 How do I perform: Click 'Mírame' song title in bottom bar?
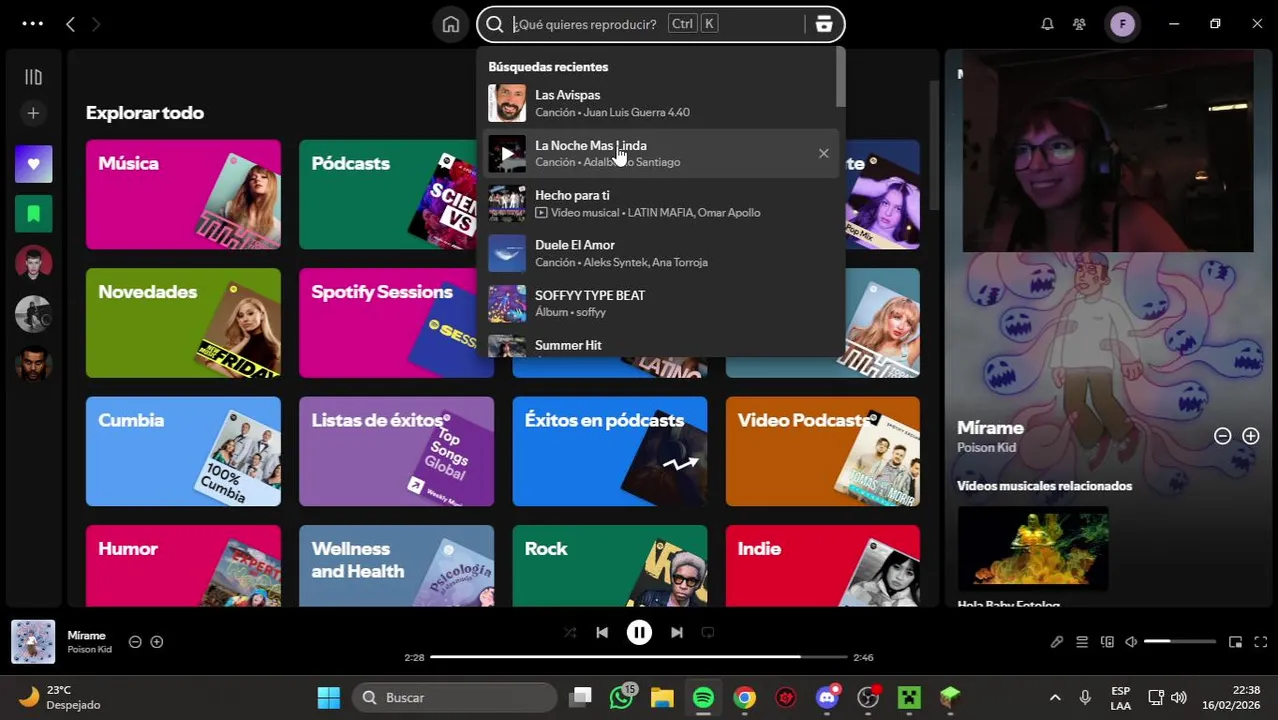point(86,635)
